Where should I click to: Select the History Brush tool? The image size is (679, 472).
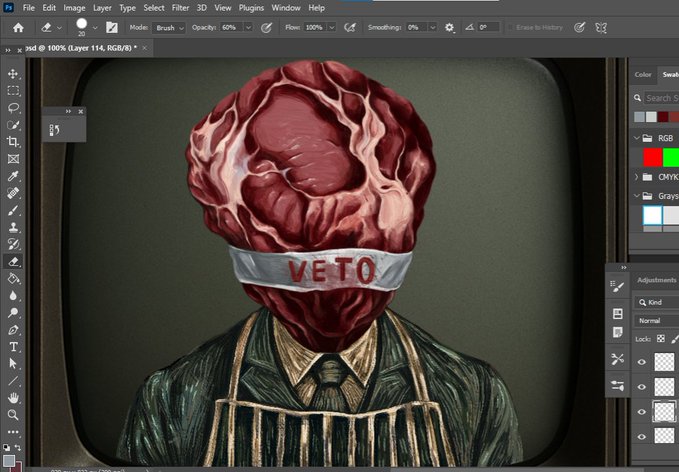click(13, 244)
